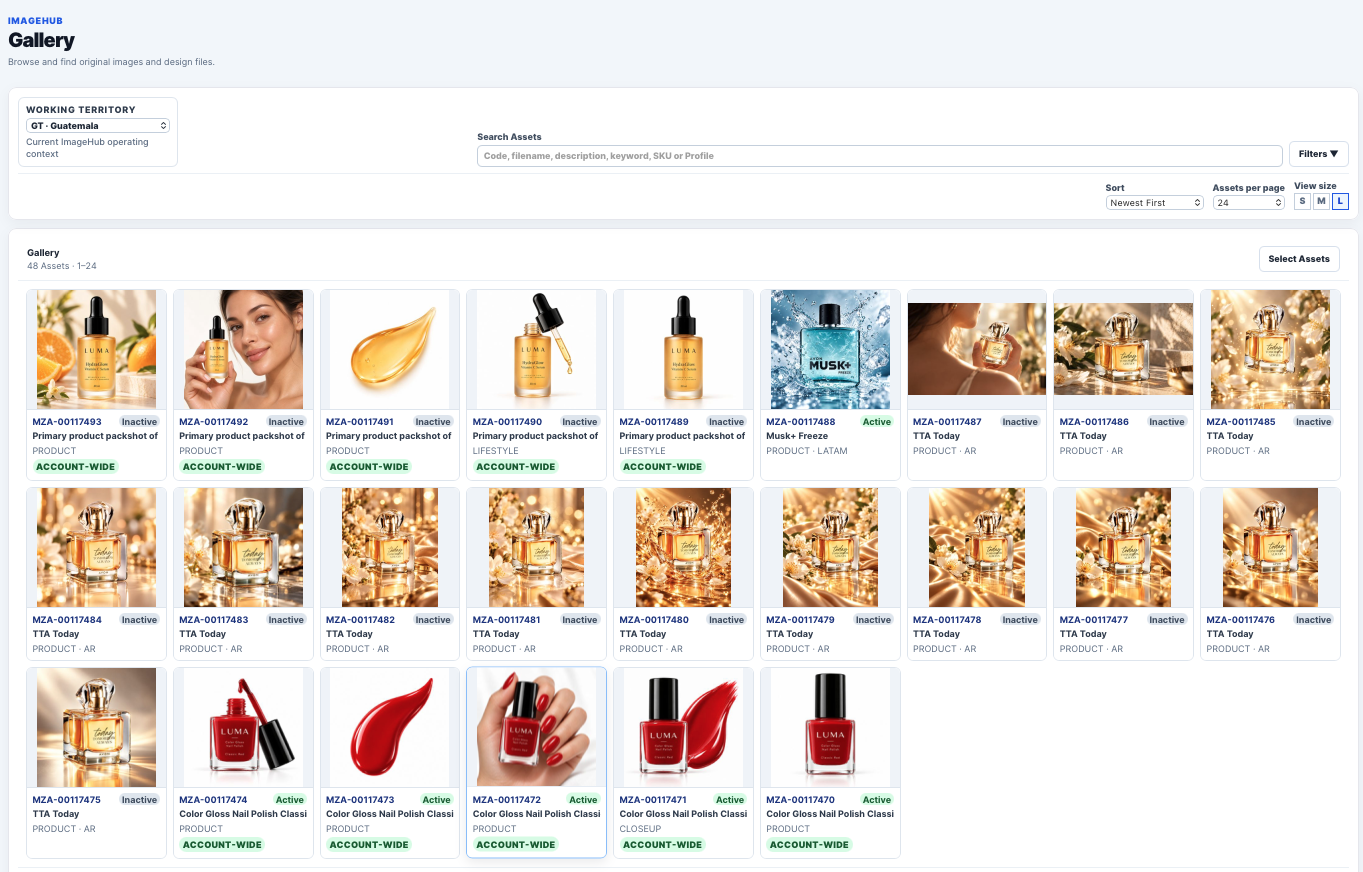This screenshot has width=1363, height=872.
Task: Open the perfume thumbnail MZA-00117482
Action: click(x=390, y=548)
